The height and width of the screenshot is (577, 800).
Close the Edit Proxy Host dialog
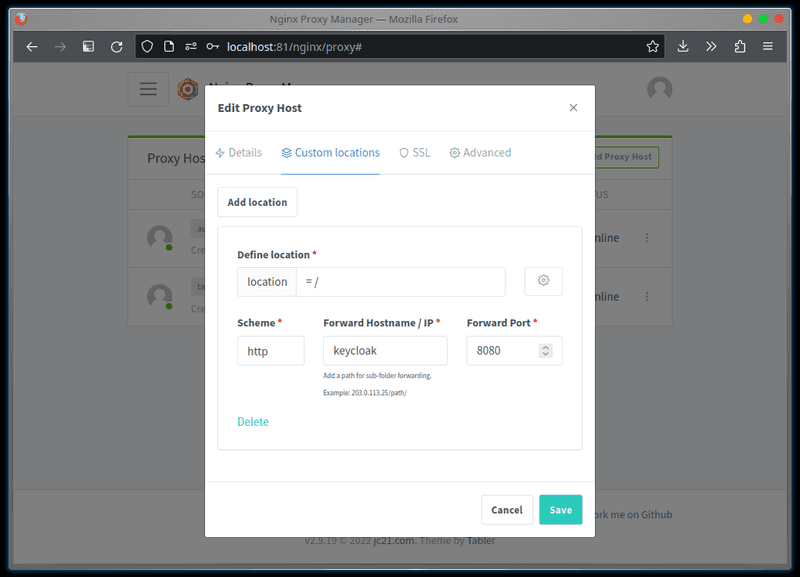573,108
